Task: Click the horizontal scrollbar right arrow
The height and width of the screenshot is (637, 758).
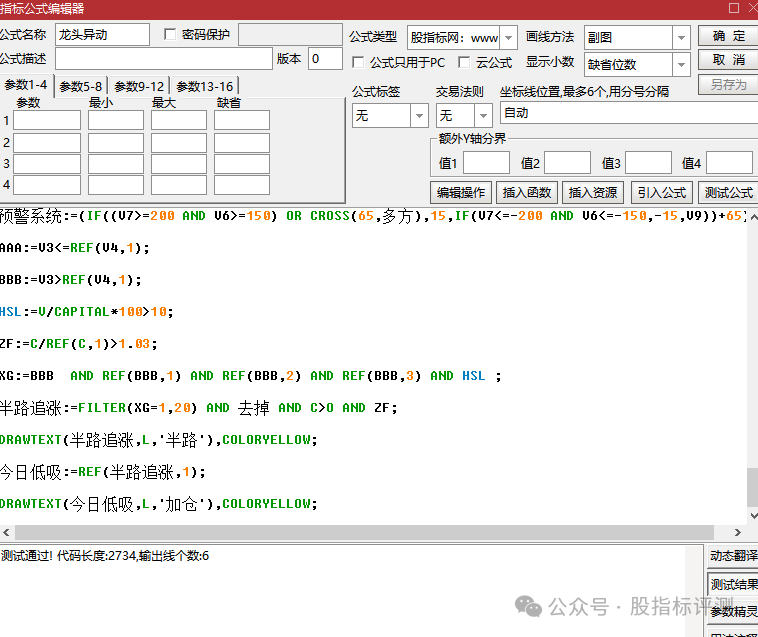Action: click(x=737, y=532)
